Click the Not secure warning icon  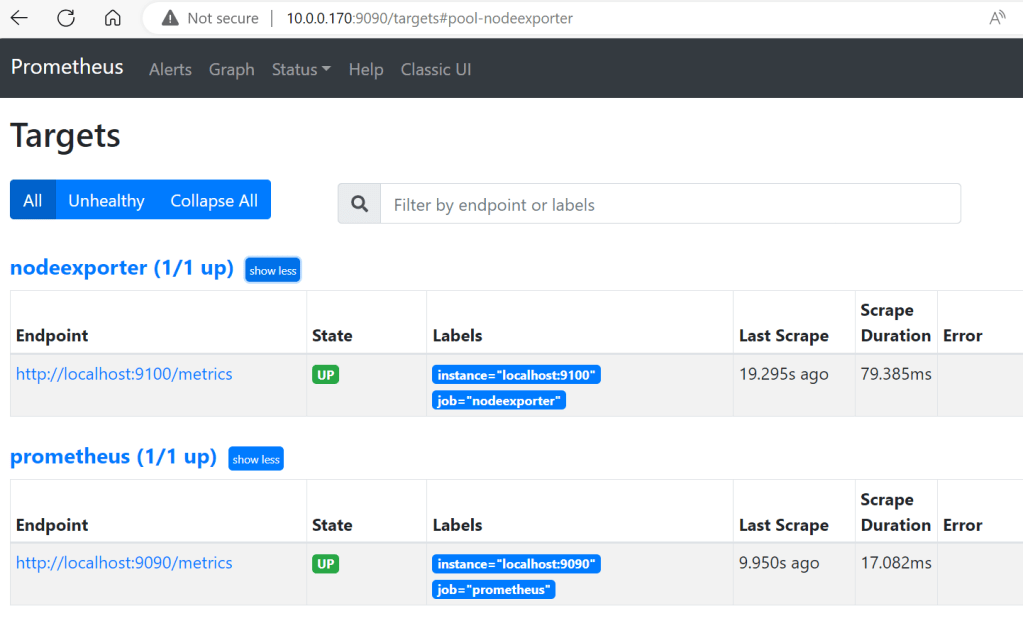[x=170, y=18]
